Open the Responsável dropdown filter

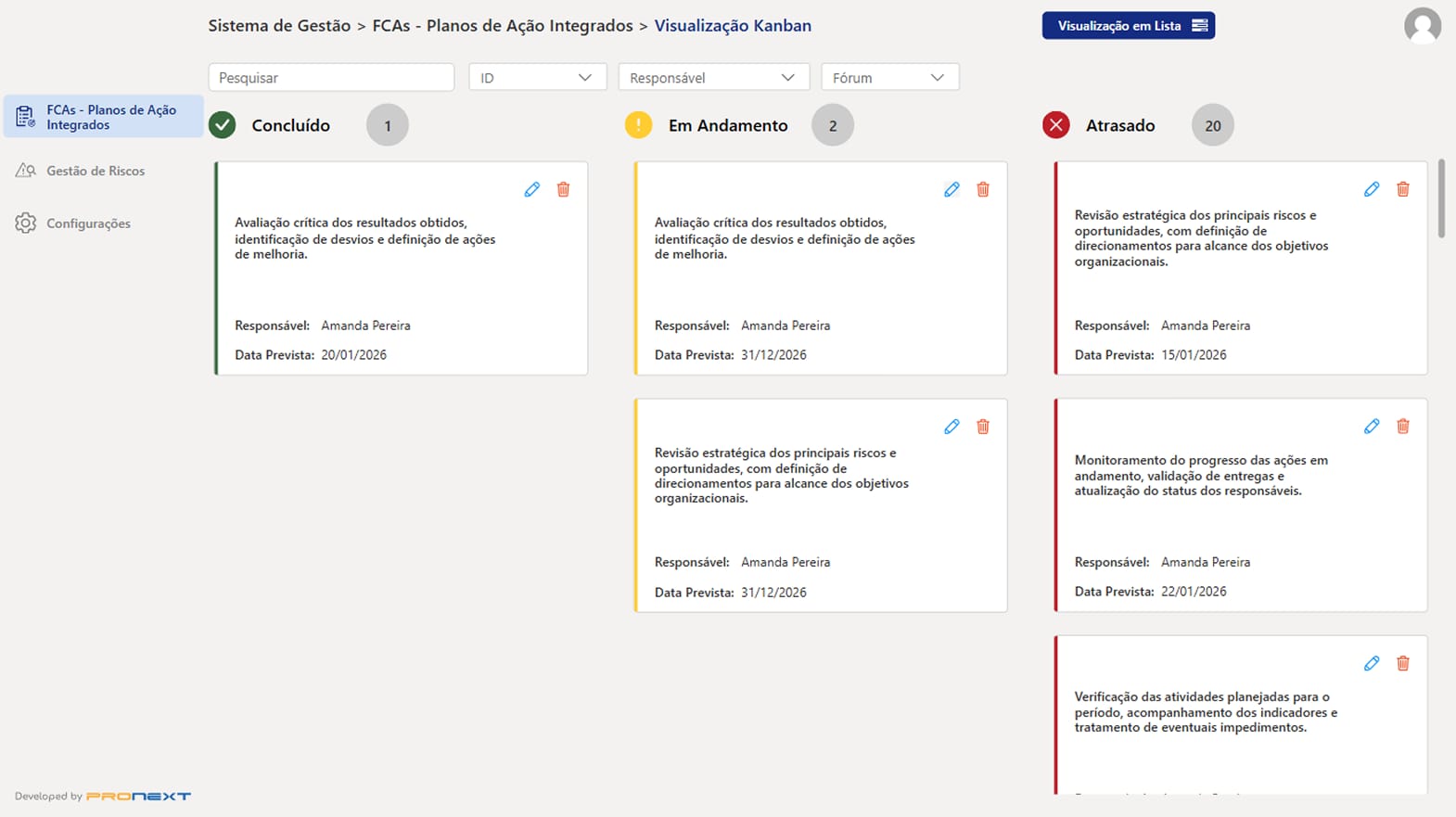(x=714, y=77)
